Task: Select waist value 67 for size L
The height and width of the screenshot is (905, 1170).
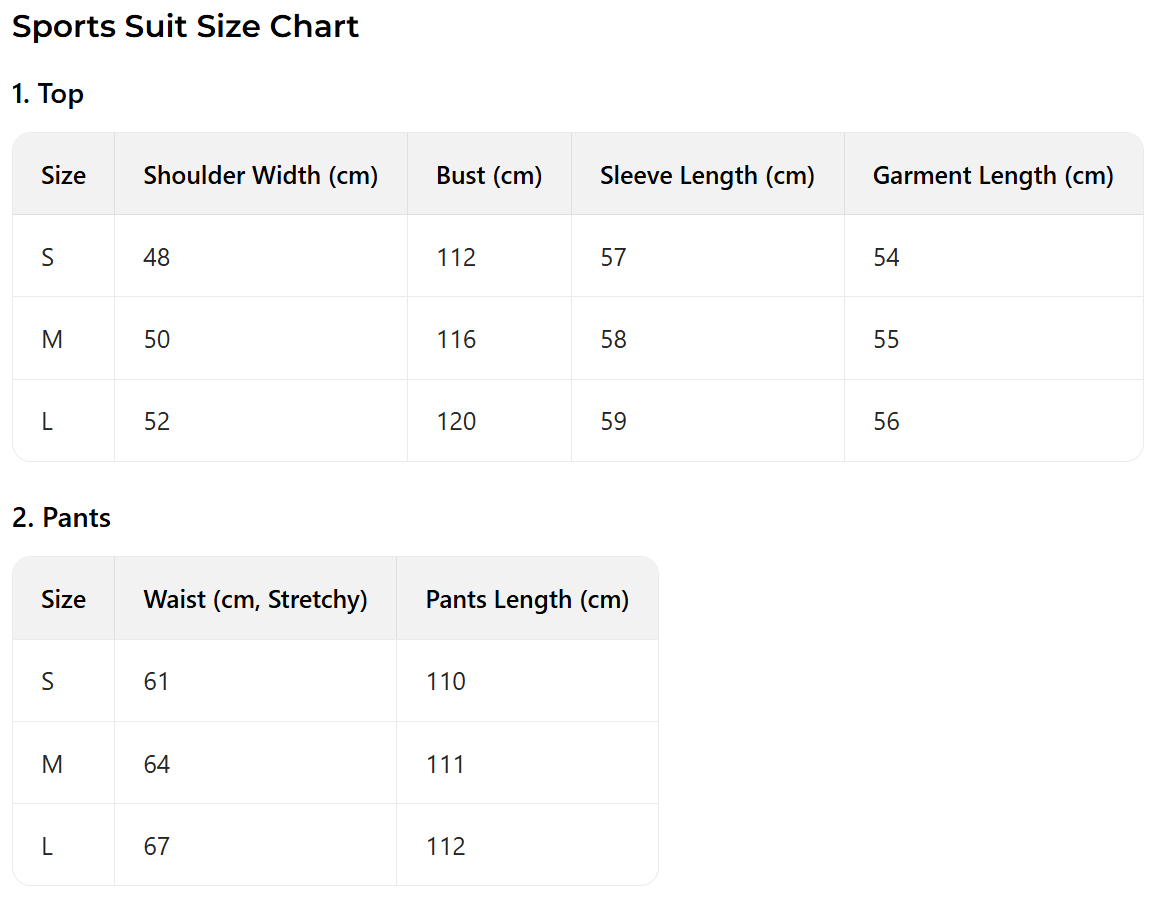Action: pyautogui.click(x=157, y=847)
